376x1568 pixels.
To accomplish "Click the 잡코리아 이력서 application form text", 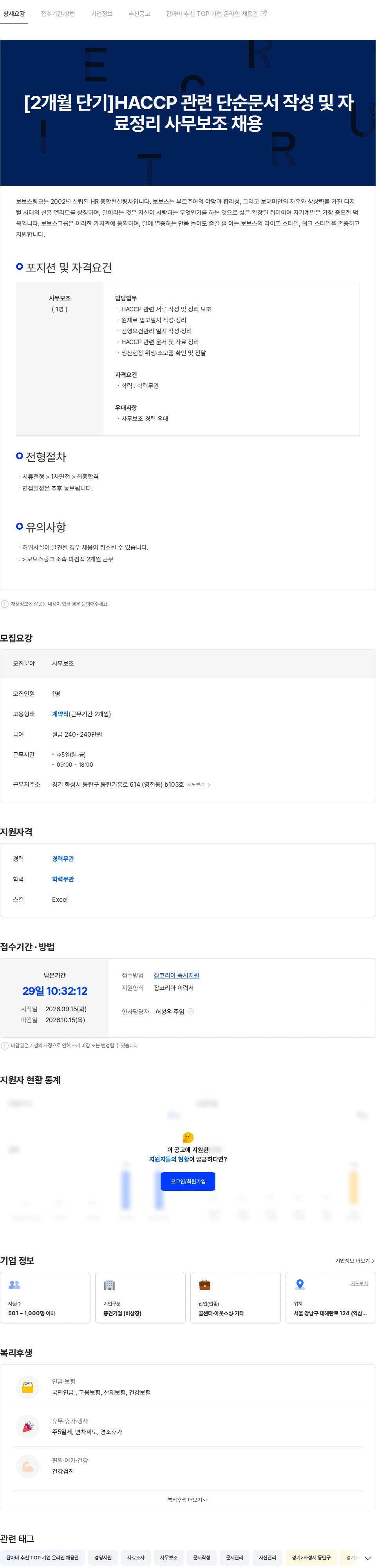I will pos(174,987).
